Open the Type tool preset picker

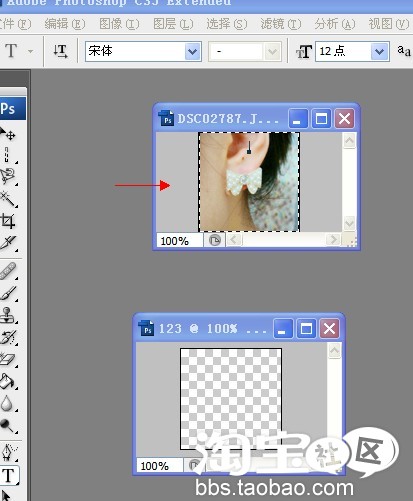point(31,51)
